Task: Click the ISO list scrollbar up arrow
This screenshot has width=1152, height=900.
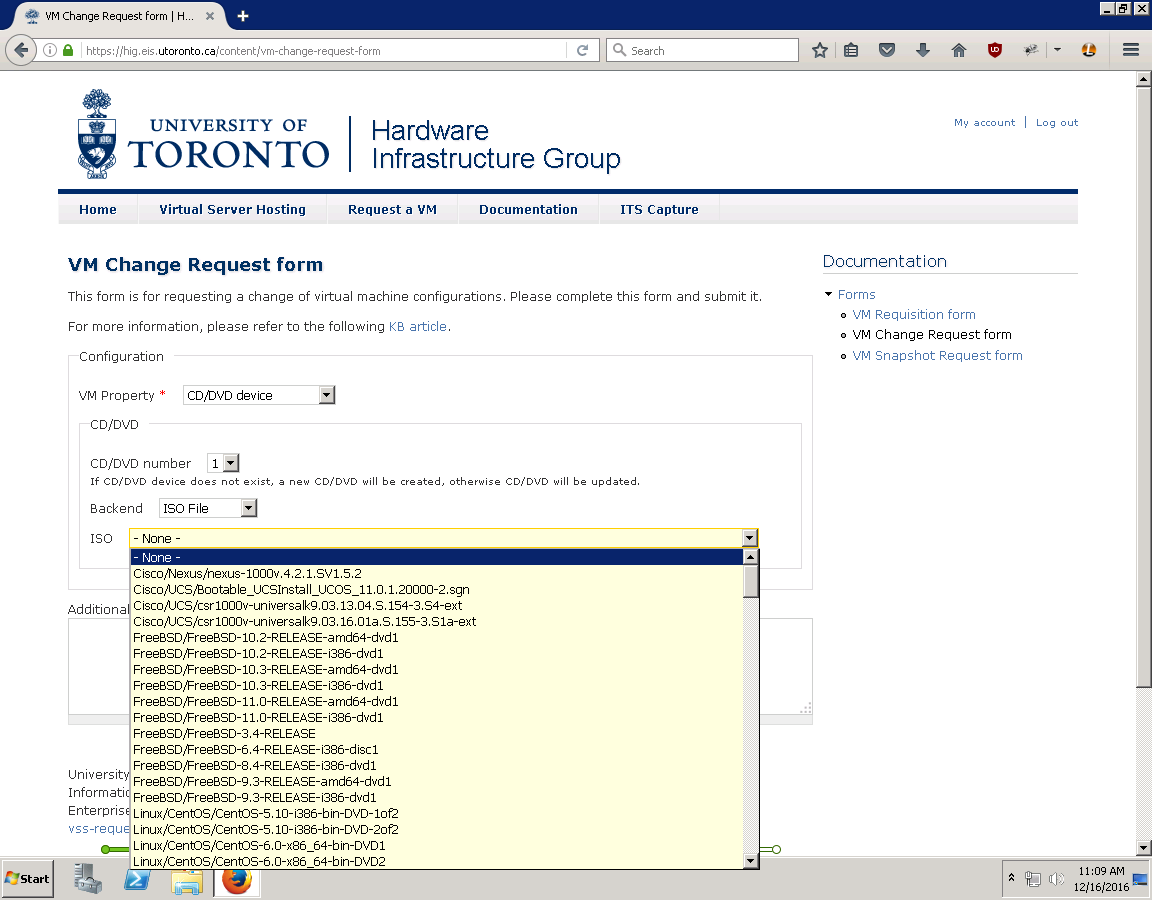Action: 750,557
